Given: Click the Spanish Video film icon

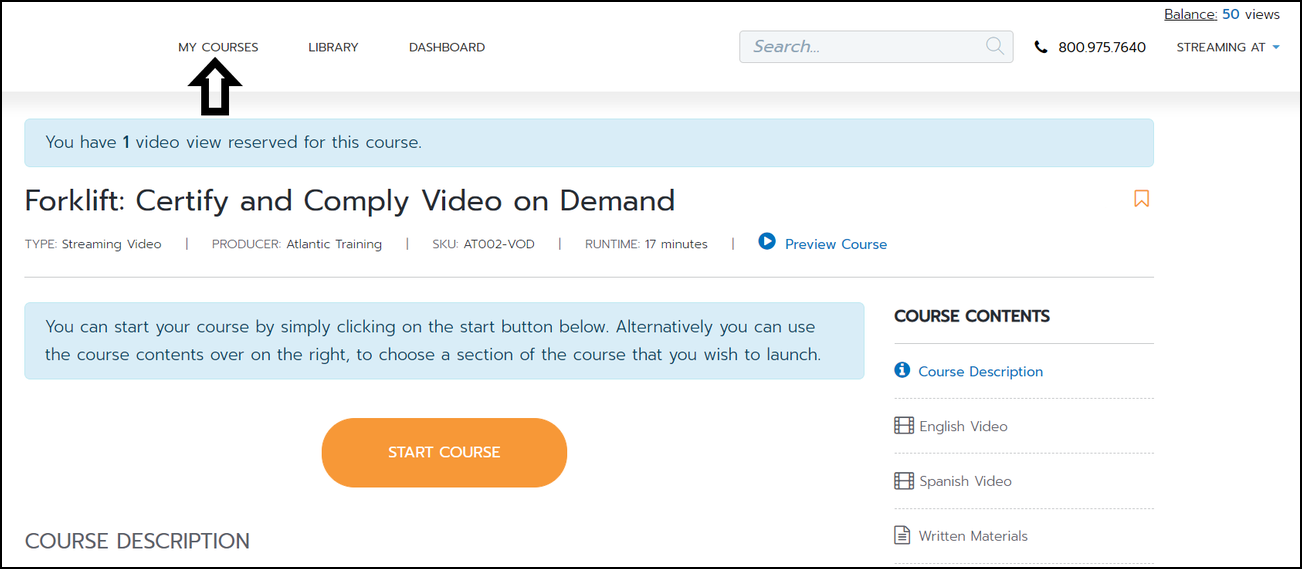Looking at the screenshot, I should tap(904, 480).
